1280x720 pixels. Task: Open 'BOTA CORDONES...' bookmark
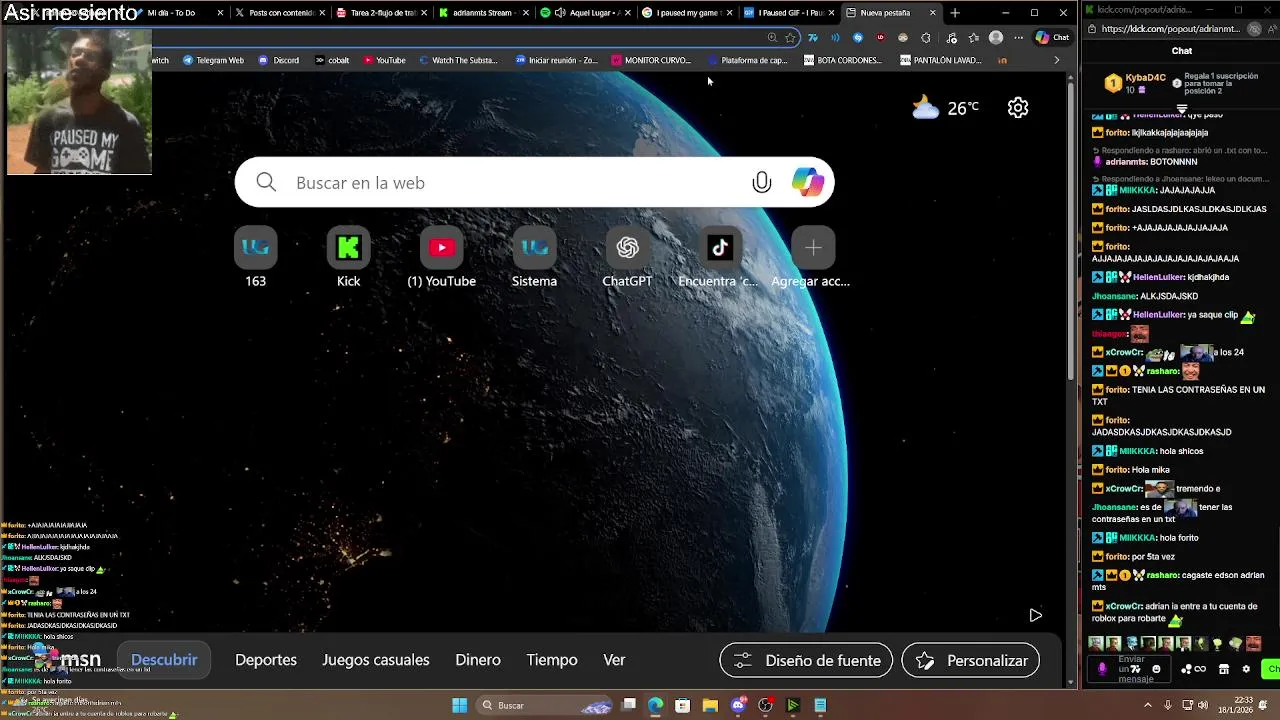tap(843, 60)
